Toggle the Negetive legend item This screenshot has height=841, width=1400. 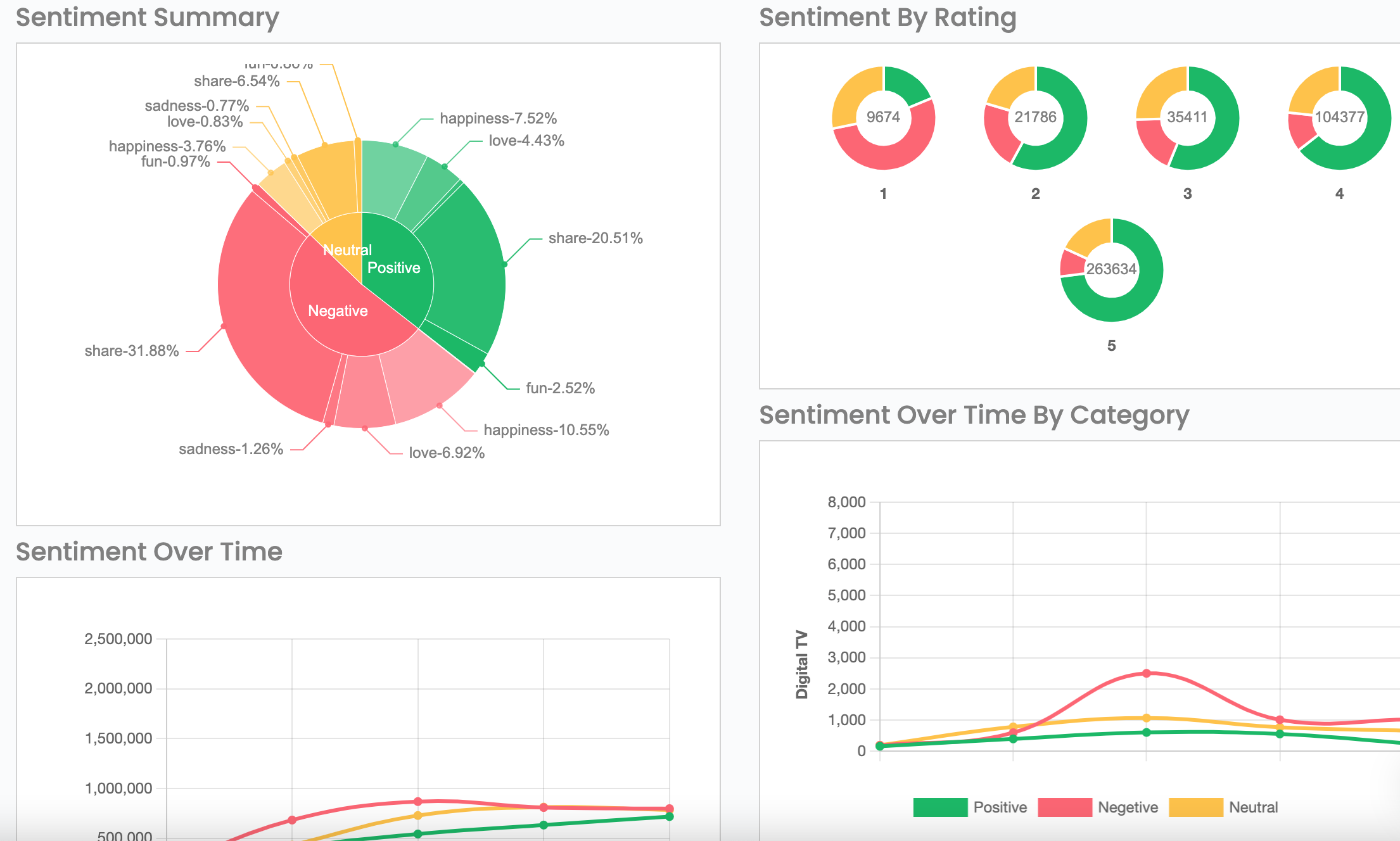[x=1127, y=807]
